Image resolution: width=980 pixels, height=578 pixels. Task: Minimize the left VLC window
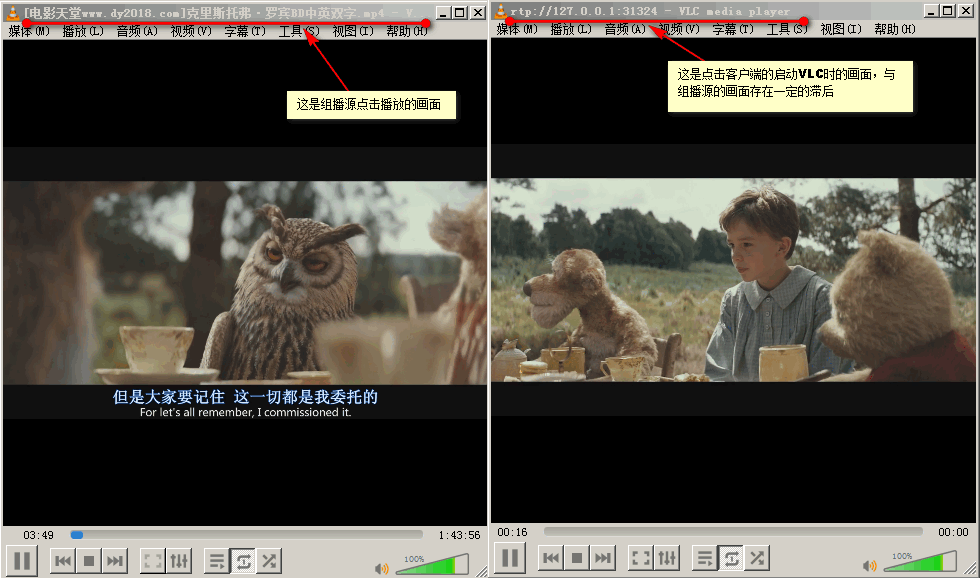click(x=443, y=12)
